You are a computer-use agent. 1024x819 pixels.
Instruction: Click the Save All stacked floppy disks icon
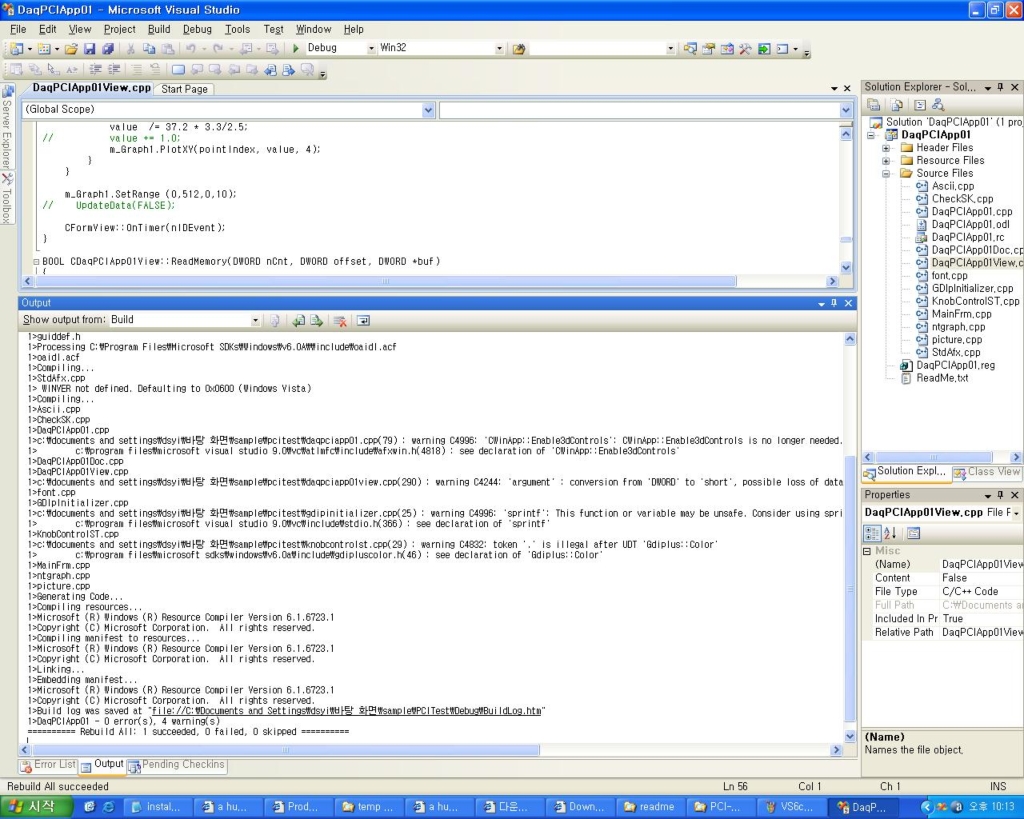coord(108,48)
